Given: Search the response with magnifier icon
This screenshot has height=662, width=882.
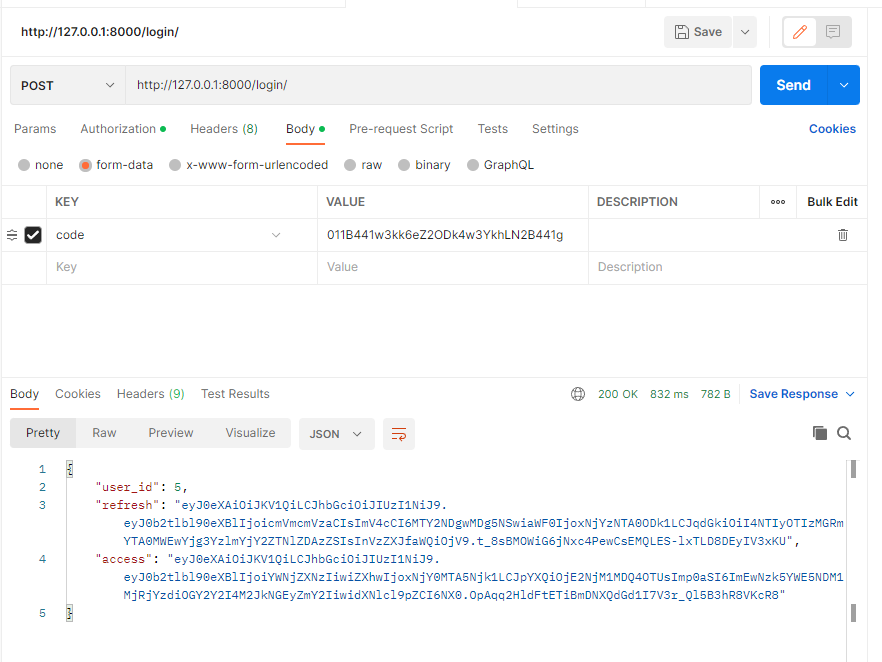Looking at the screenshot, I should (844, 433).
